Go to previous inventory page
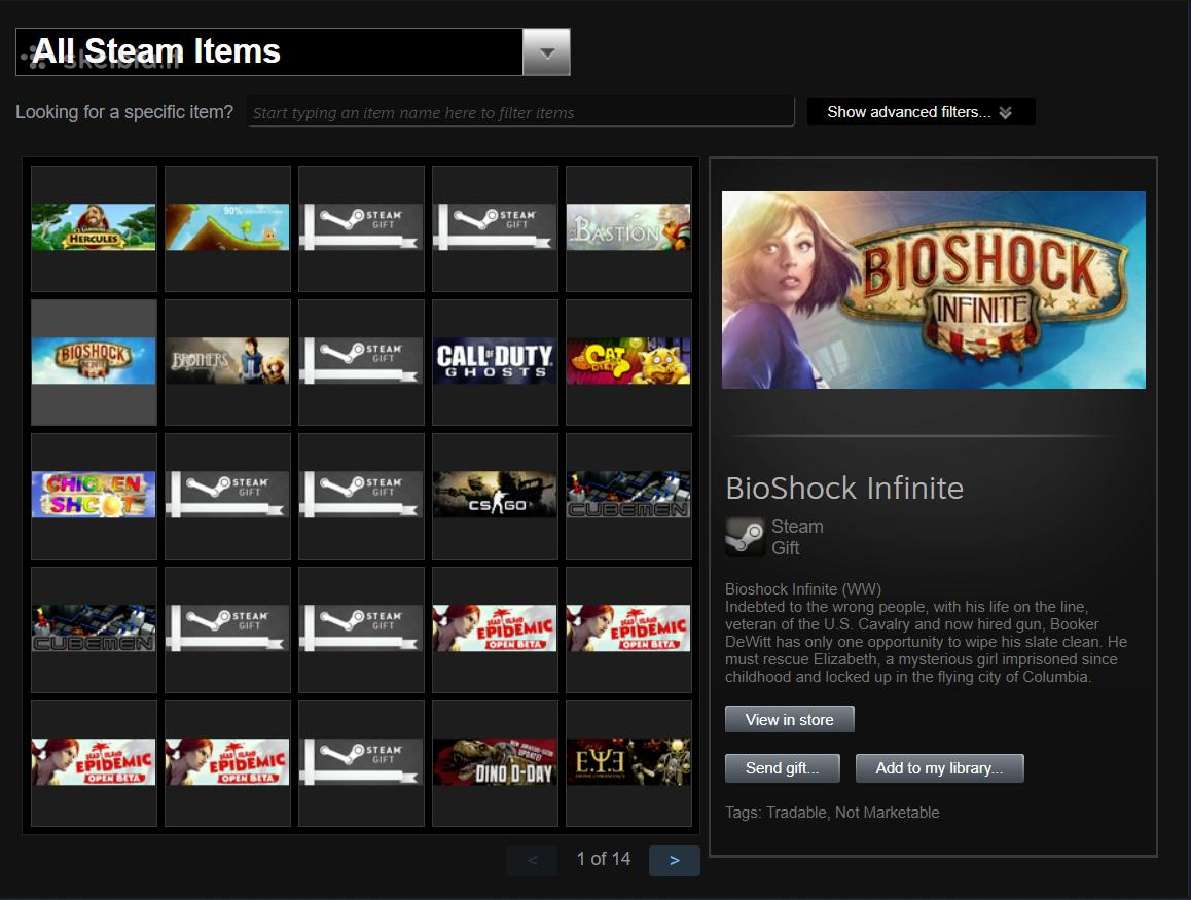 [532, 860]
